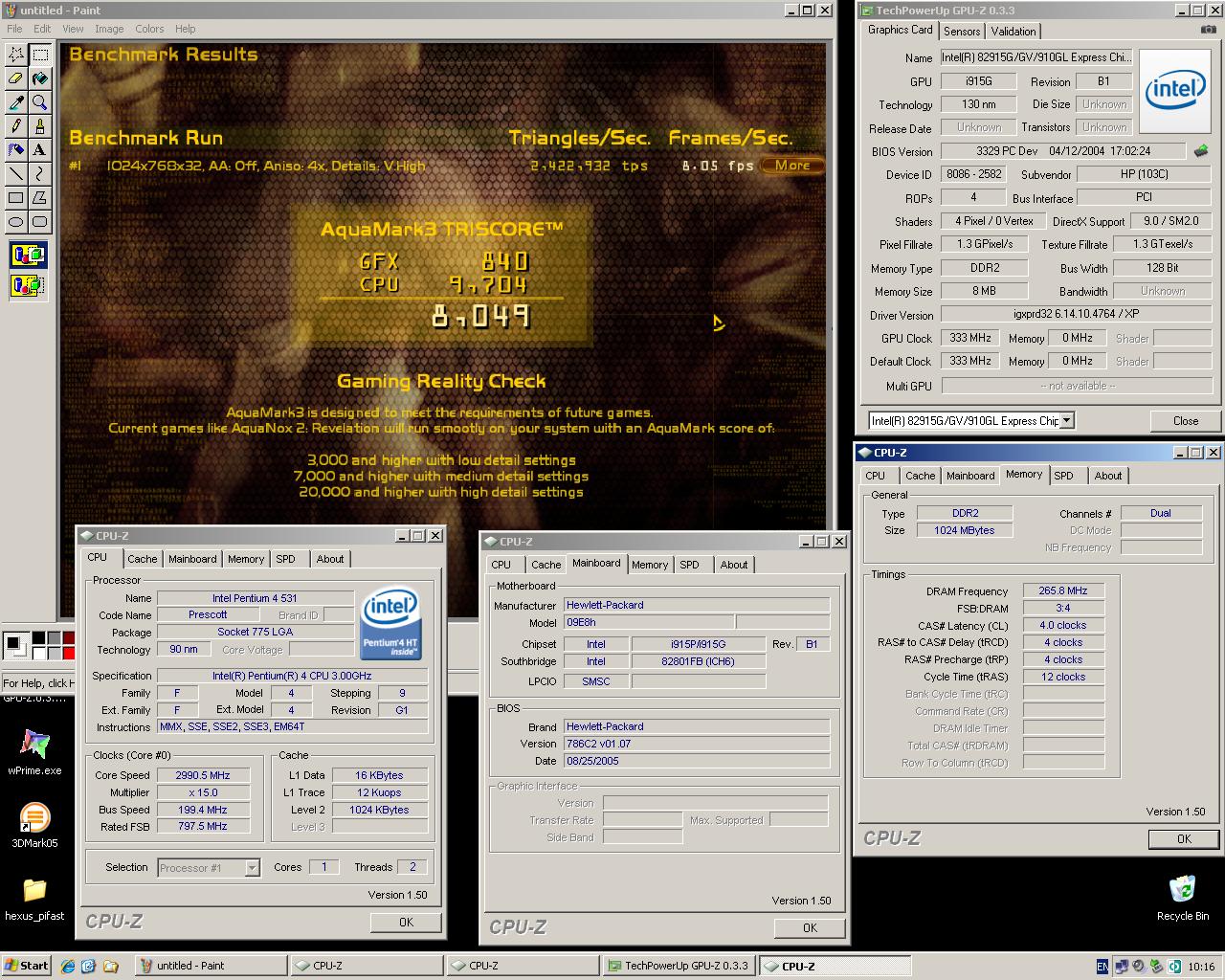Open the GPU selection dropdown in GPU-Z
The height and width of the screenshot is (980, 1225).
click(1067, 420)
